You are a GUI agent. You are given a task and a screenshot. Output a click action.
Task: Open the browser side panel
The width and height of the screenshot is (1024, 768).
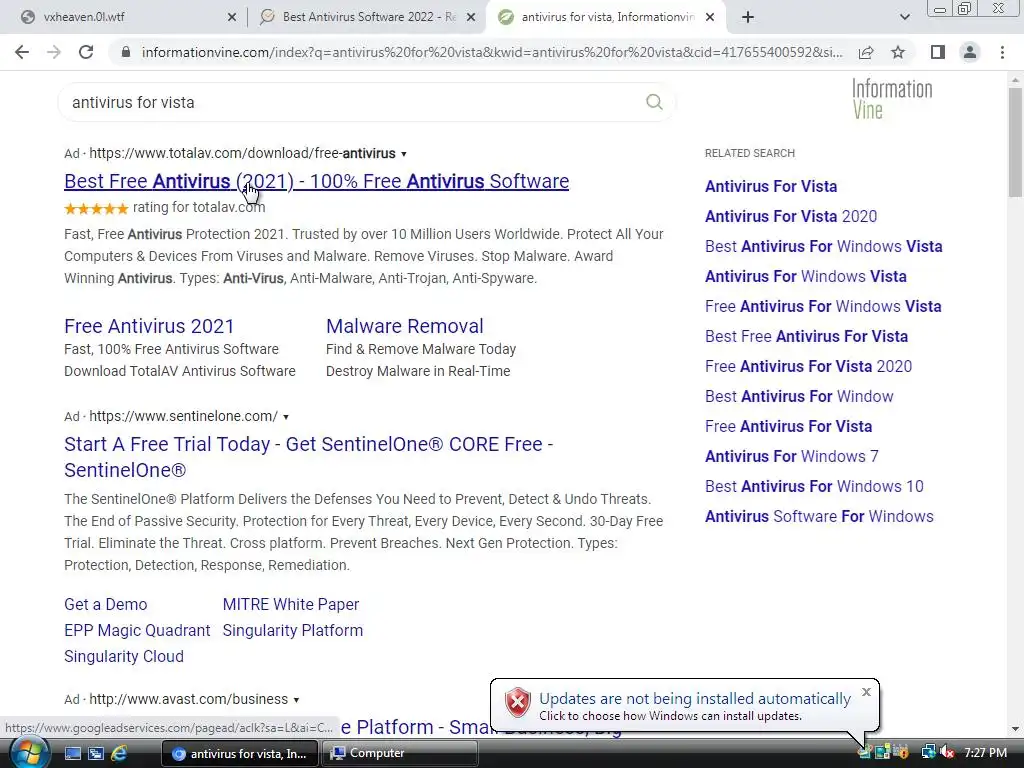click(938, 52)
